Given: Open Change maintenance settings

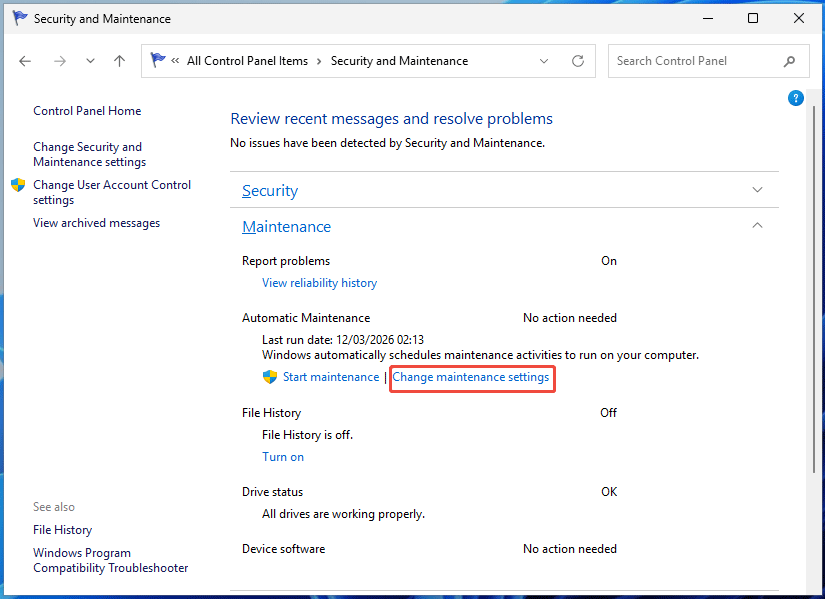Looking at the screenshot, I should [x=471, y=377].
